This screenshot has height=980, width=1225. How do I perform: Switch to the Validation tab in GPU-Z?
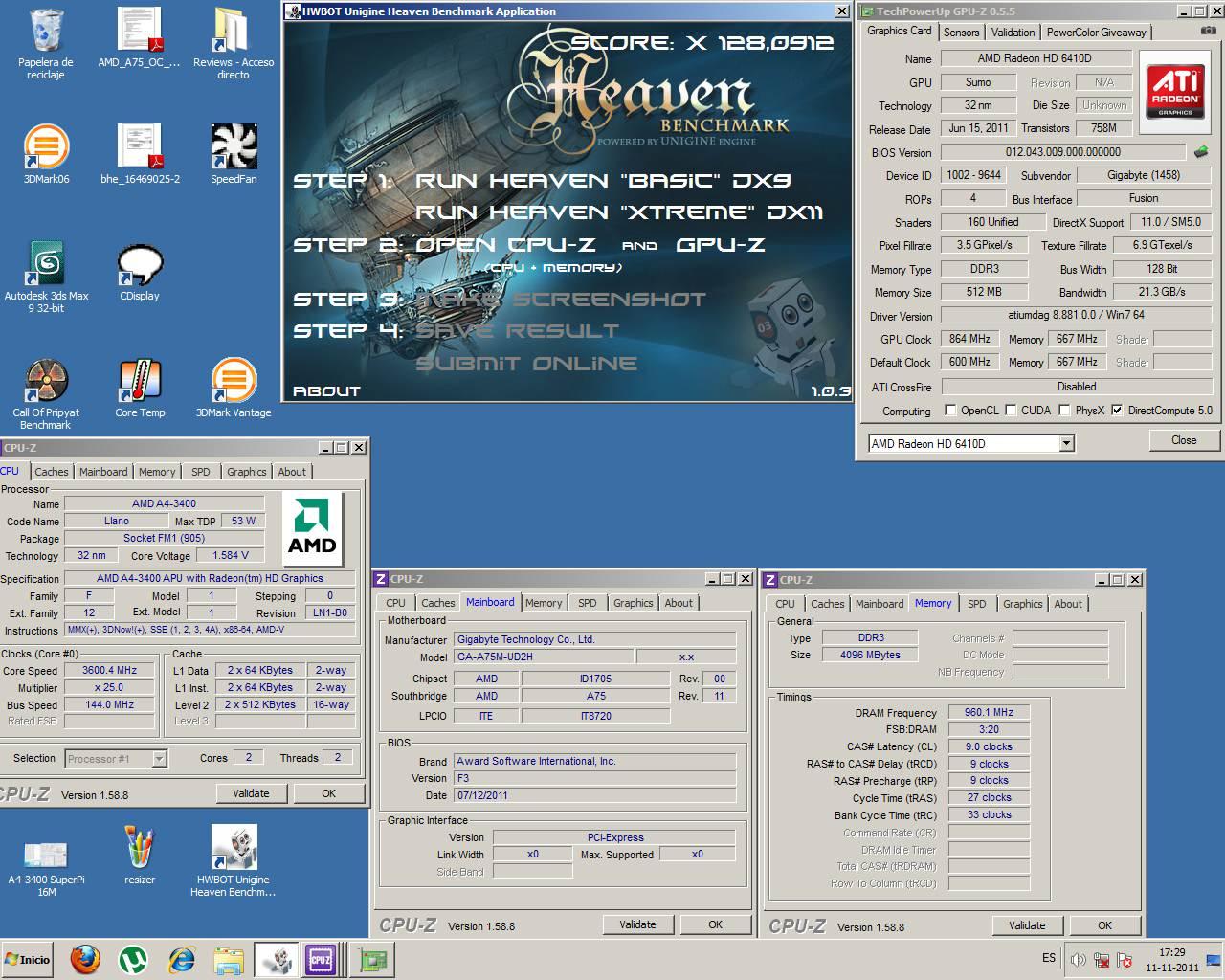coord(1013,32)
